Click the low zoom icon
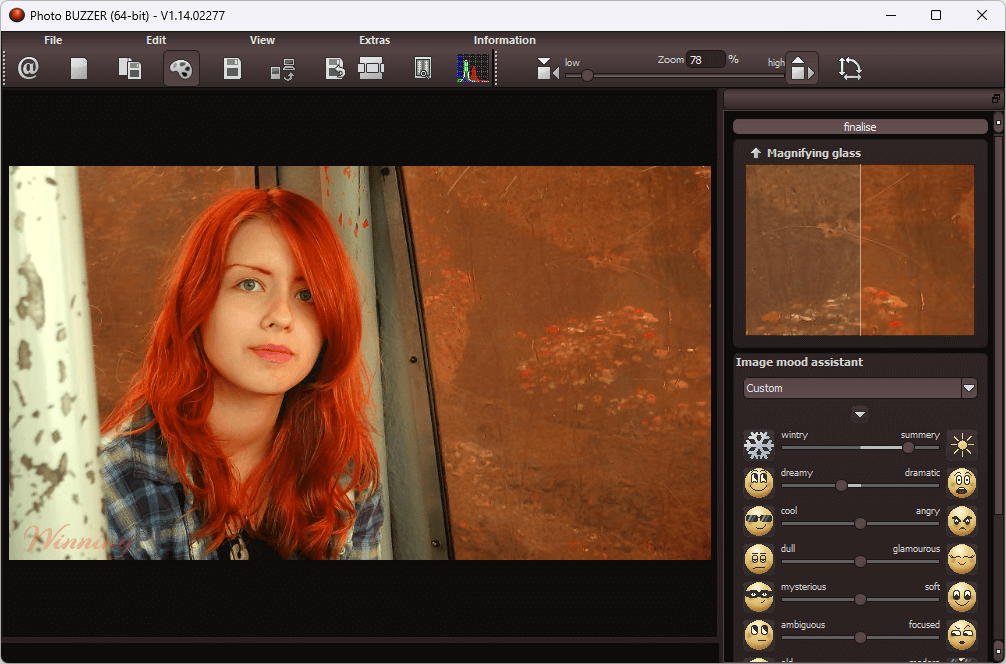Screen dimensions: 1006x664 [x=547, y=69]
